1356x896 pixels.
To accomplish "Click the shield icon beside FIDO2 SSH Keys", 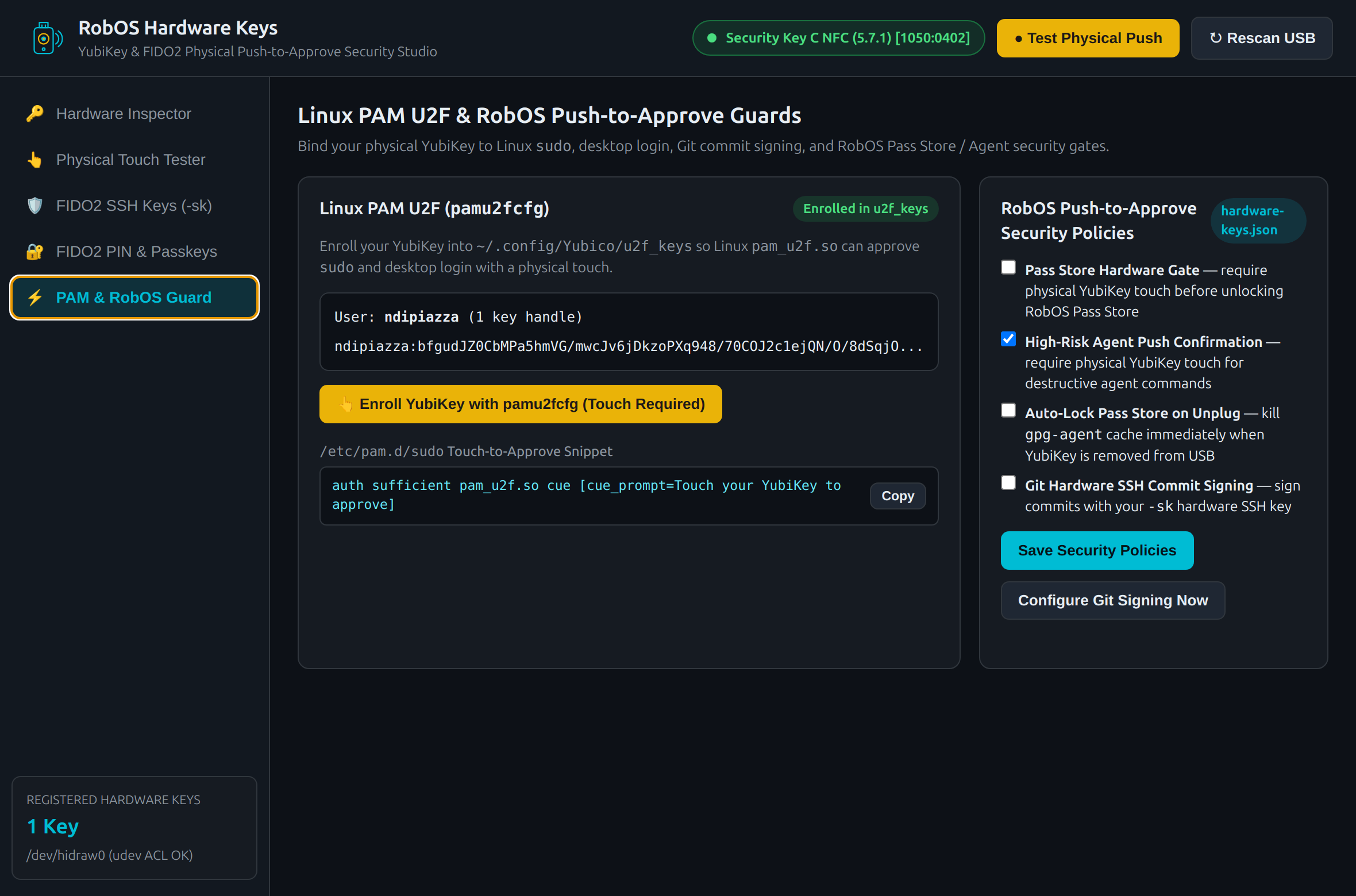I will [35, 206].
